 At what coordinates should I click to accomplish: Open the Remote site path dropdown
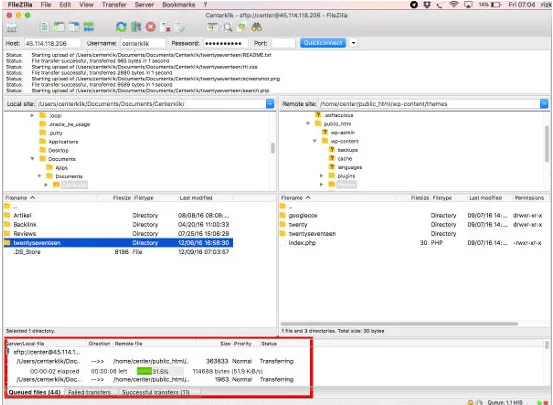pyautogui.click(x=543, y=104)
